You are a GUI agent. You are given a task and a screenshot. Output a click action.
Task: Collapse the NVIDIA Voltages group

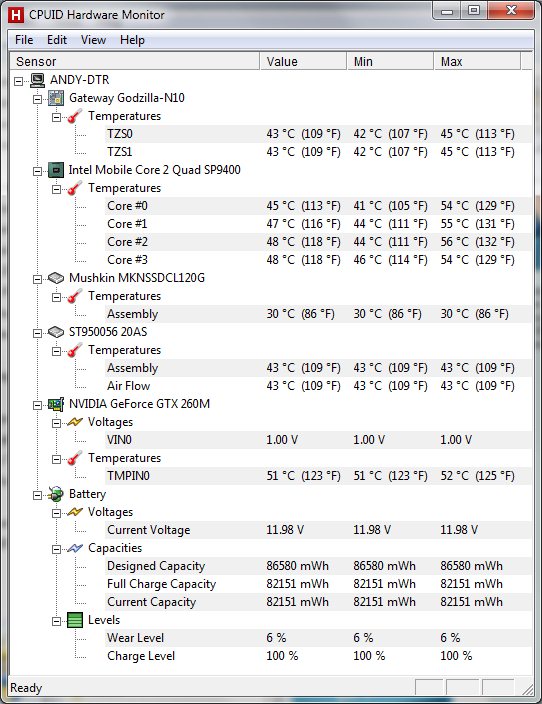point(57,423)
